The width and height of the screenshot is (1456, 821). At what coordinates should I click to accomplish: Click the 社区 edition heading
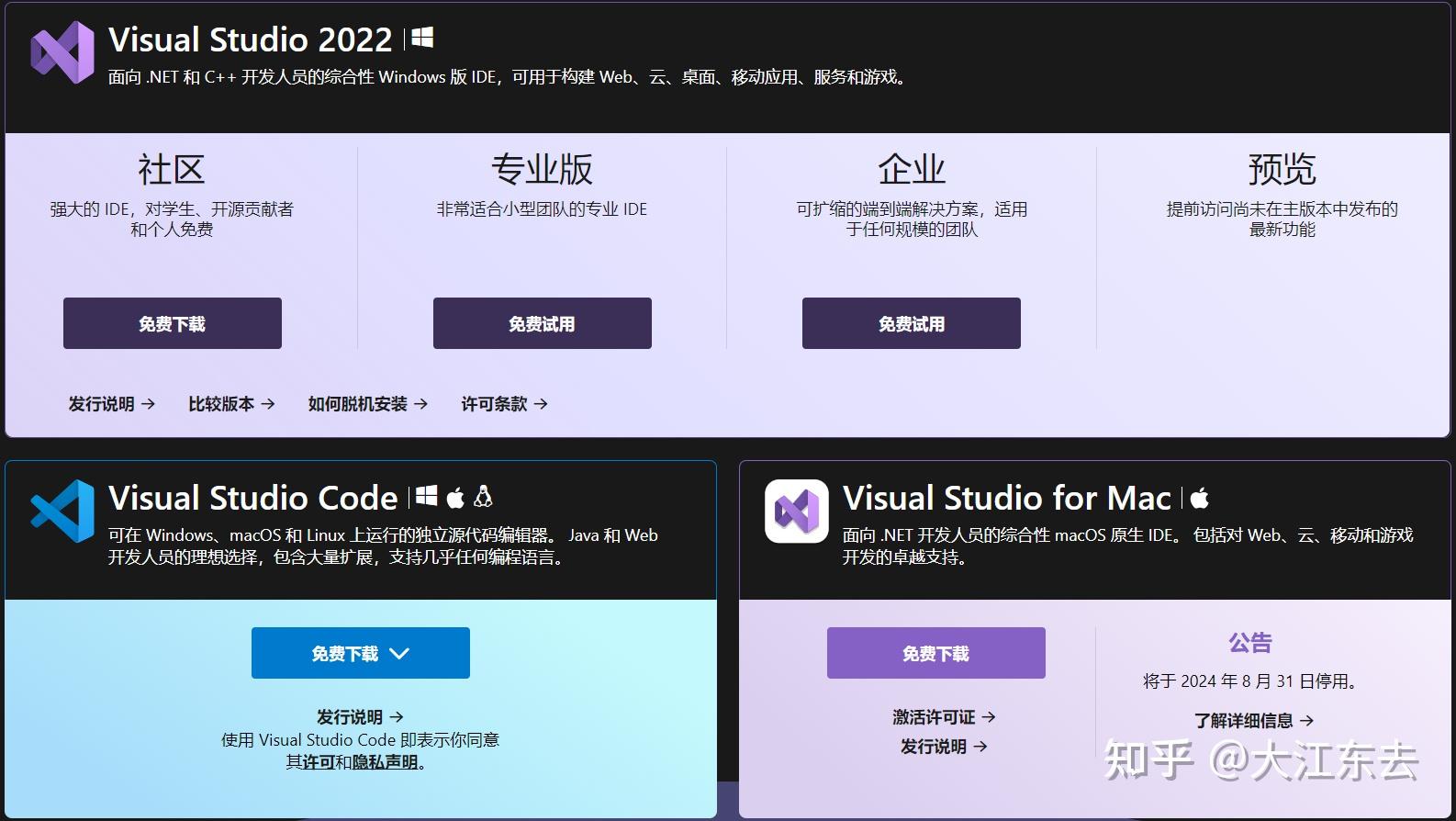point(172,170)
